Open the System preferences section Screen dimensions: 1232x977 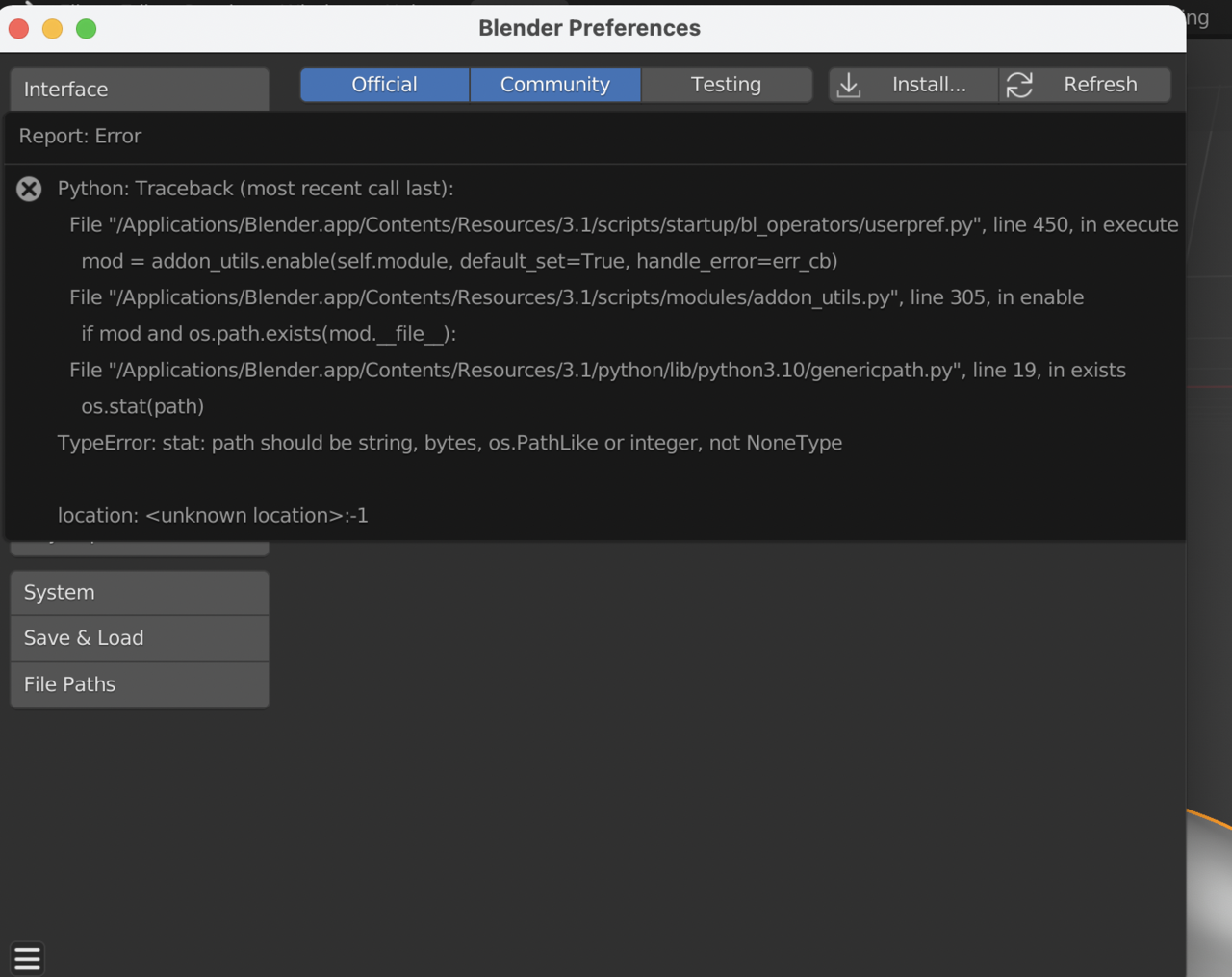[x=139, y=592]
